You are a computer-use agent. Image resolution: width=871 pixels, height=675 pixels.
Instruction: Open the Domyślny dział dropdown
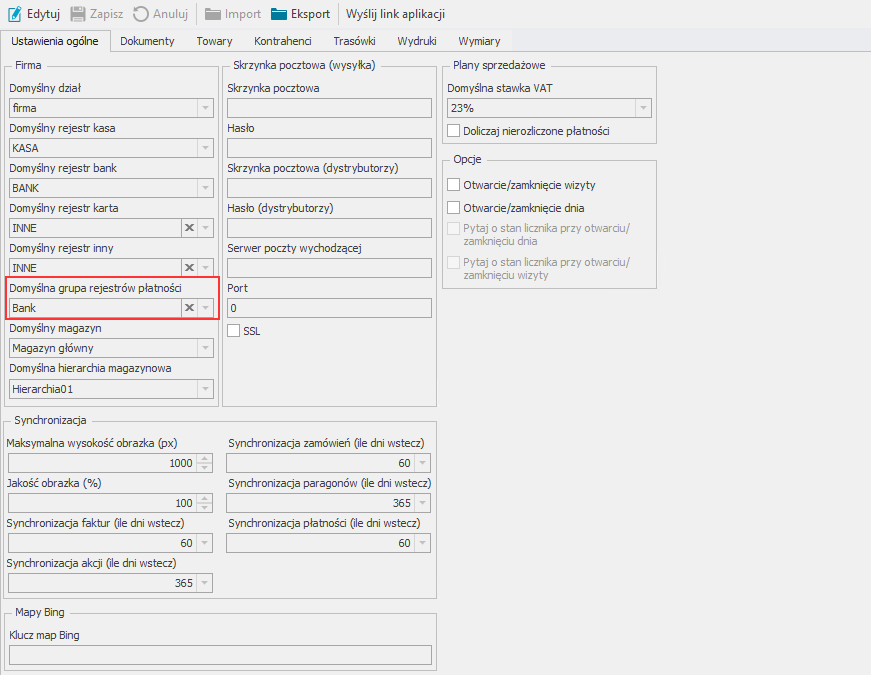click(x=205, y=108)
